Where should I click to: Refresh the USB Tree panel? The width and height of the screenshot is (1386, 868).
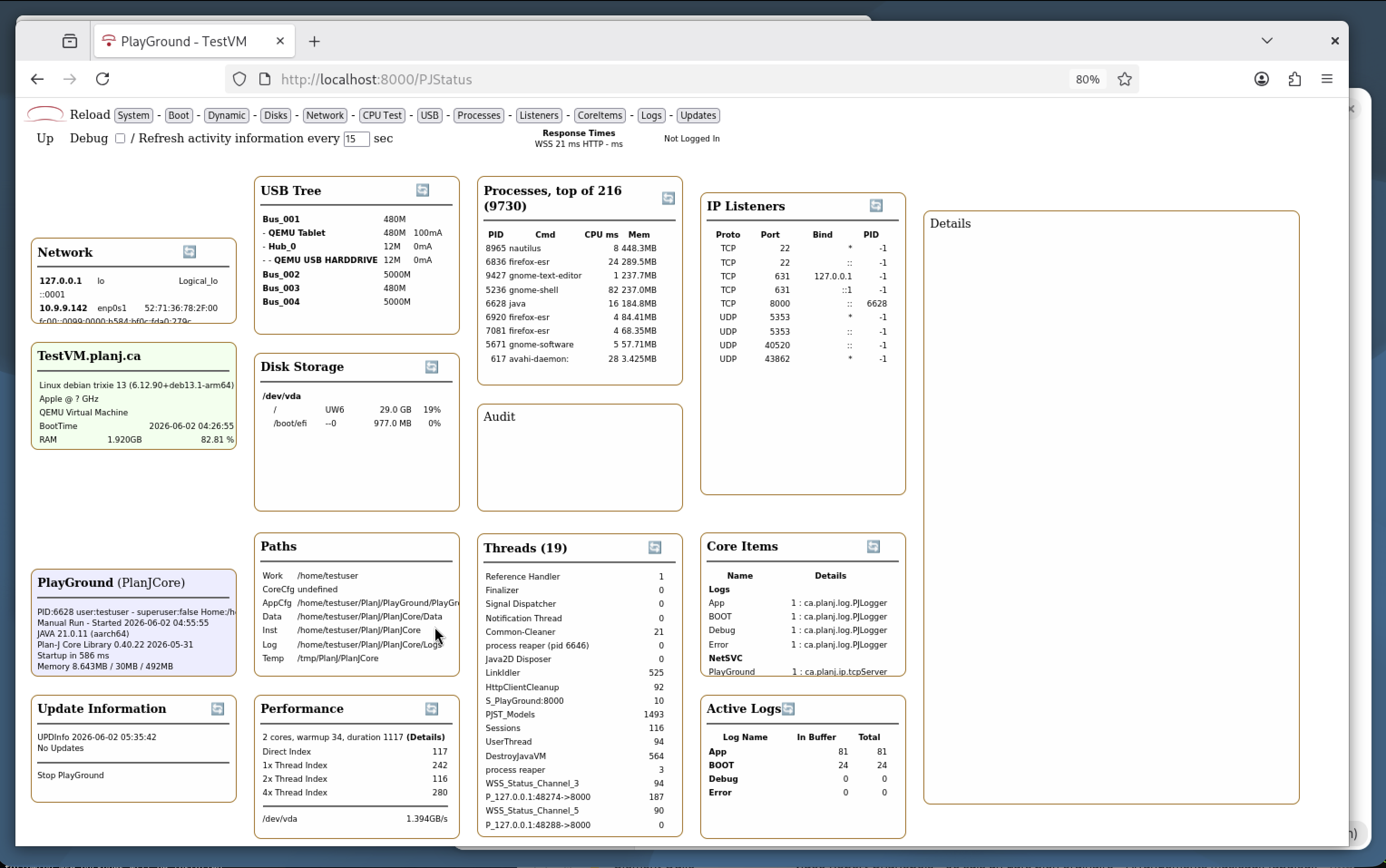tap(423, 190)
